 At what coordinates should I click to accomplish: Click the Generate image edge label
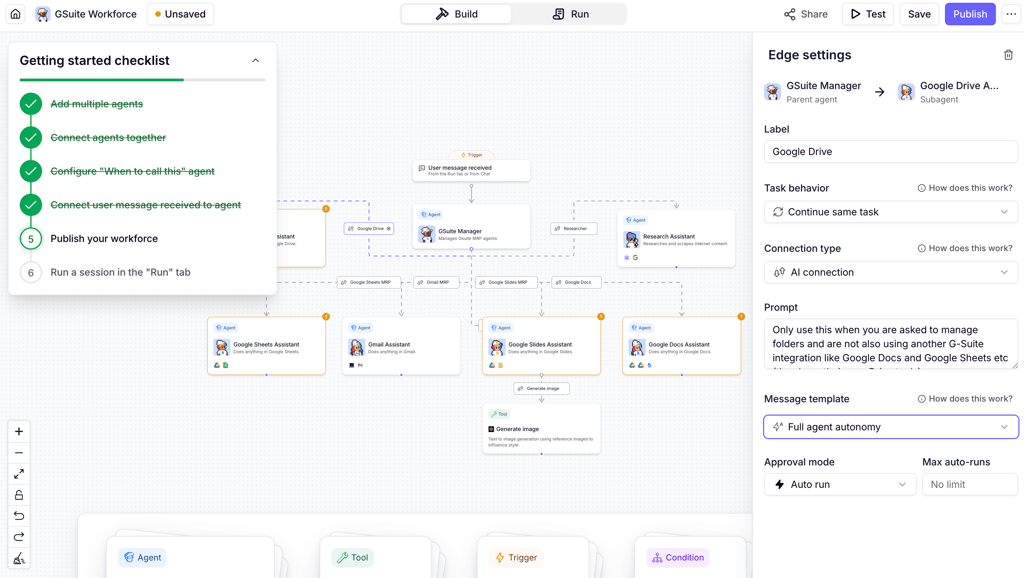[541, 389]
